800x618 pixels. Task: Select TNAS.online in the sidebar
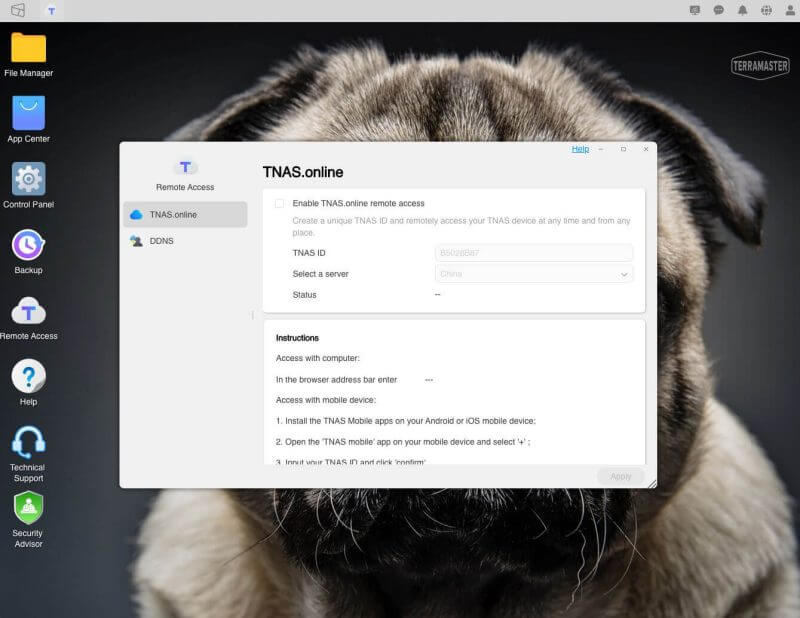tap(185, 214)
